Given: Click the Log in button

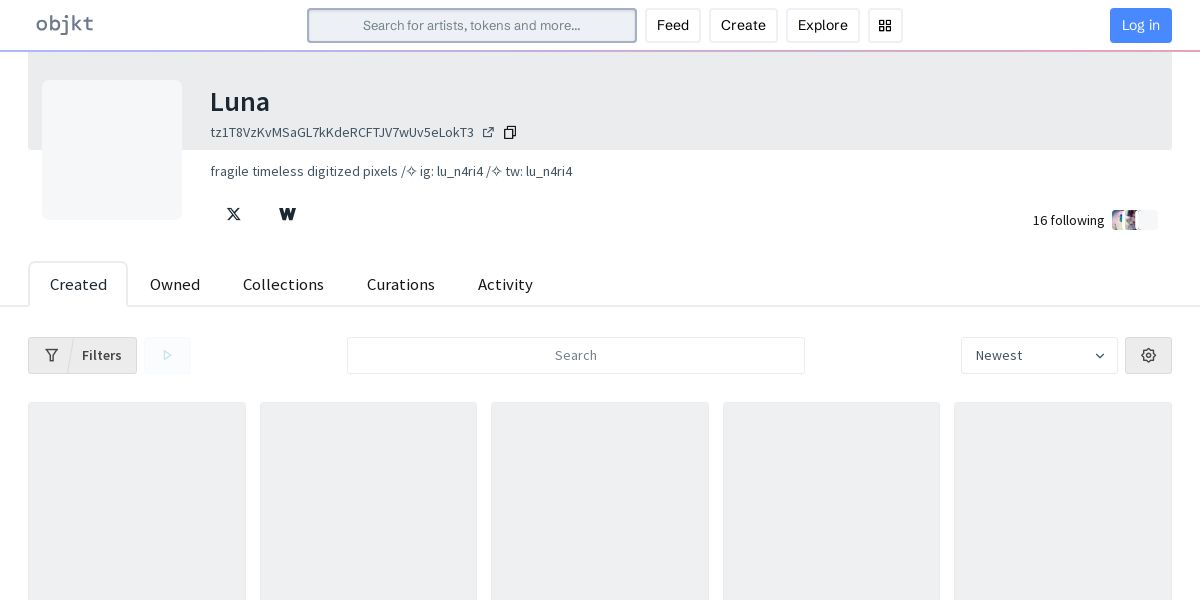Looking at the screenshot, I should [1141, 26].
